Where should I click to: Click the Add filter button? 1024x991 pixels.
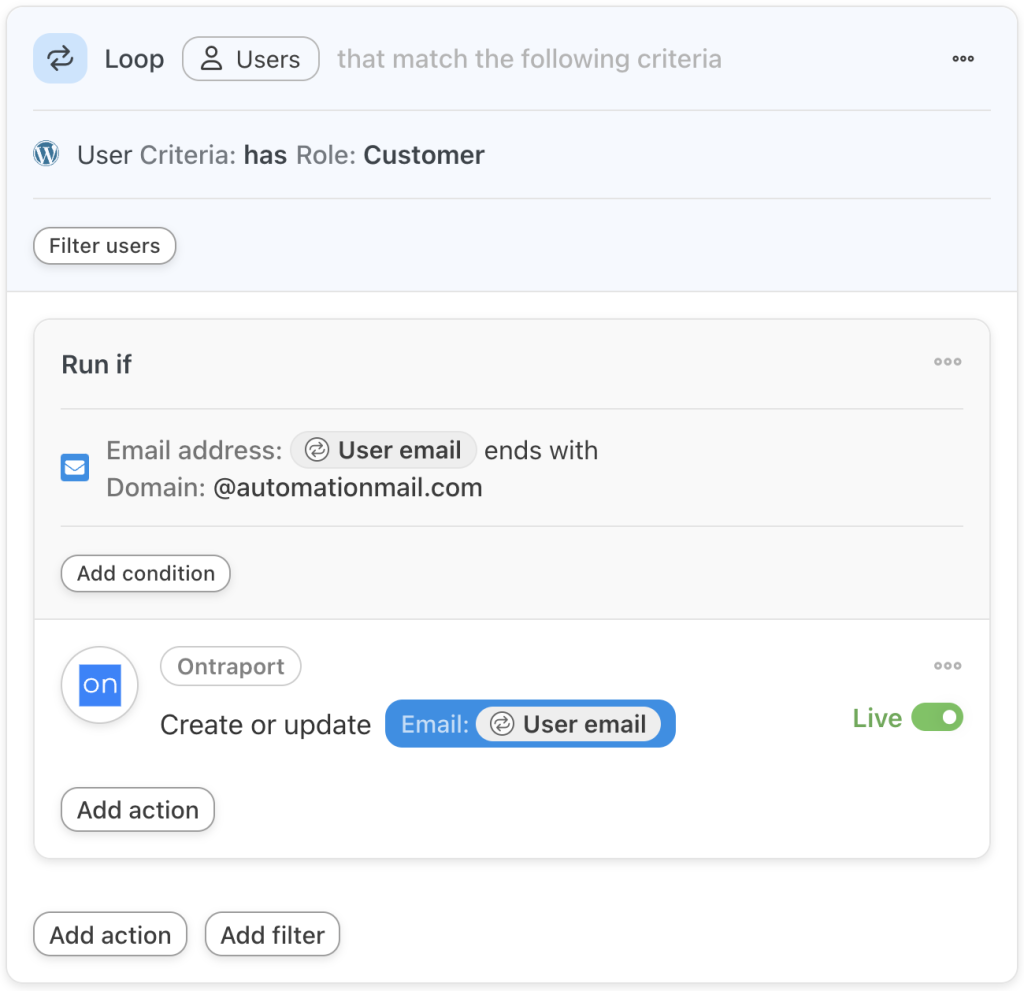tap(272, 934)
